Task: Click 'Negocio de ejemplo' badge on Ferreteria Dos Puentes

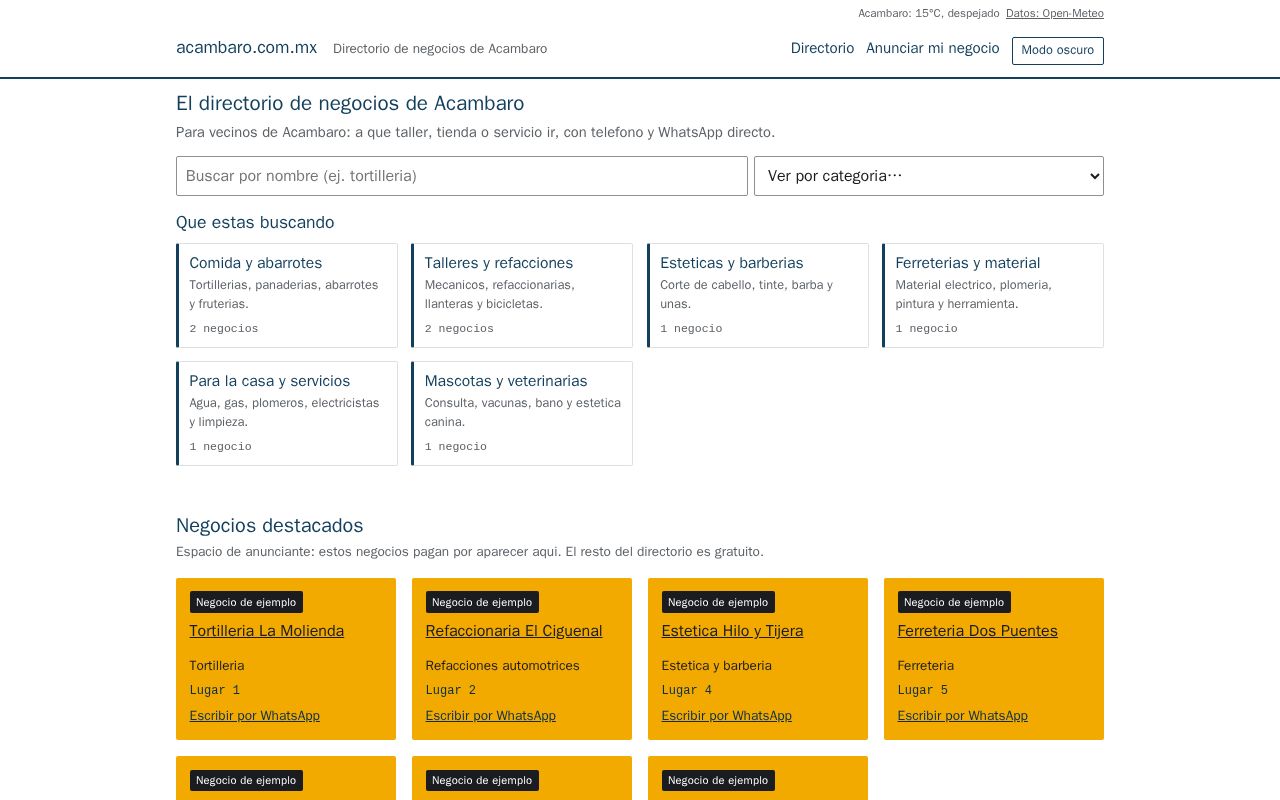Action: point(954,602)
